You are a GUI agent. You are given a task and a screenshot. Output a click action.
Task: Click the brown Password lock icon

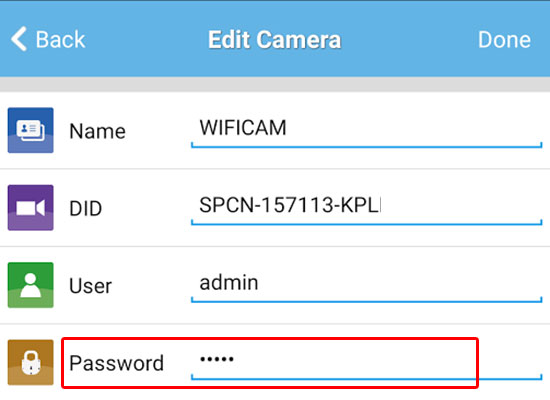click(31, 362)
